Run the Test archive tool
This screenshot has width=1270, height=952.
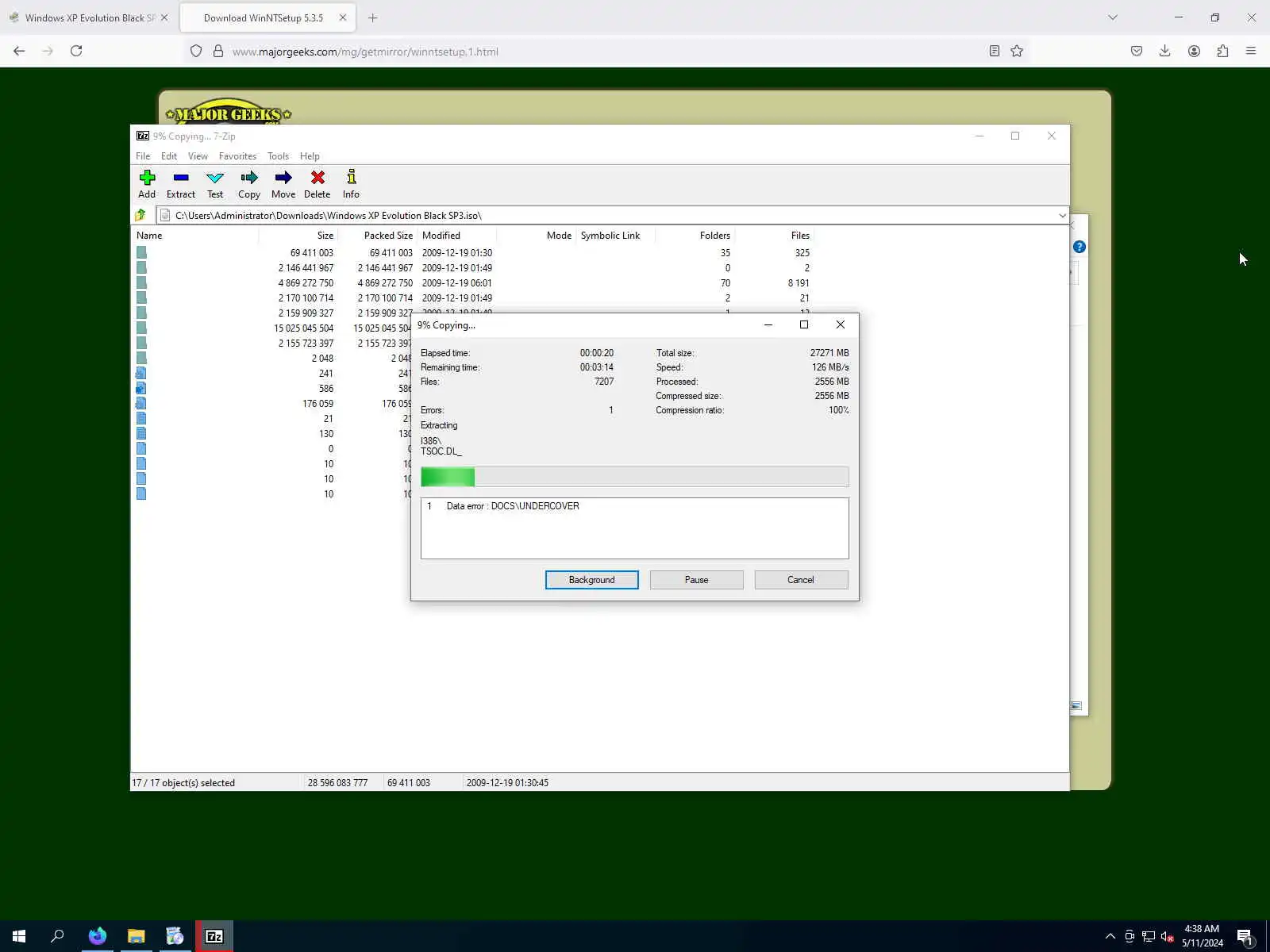pos(215,184)
